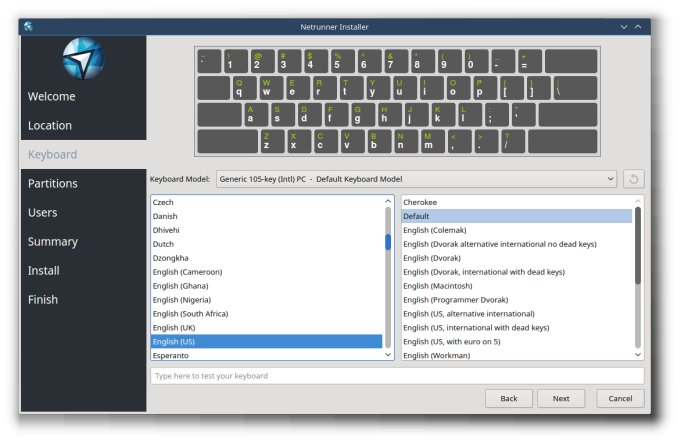Select Danish in the language list
680x443 pixels.
[x=266, y=216]
